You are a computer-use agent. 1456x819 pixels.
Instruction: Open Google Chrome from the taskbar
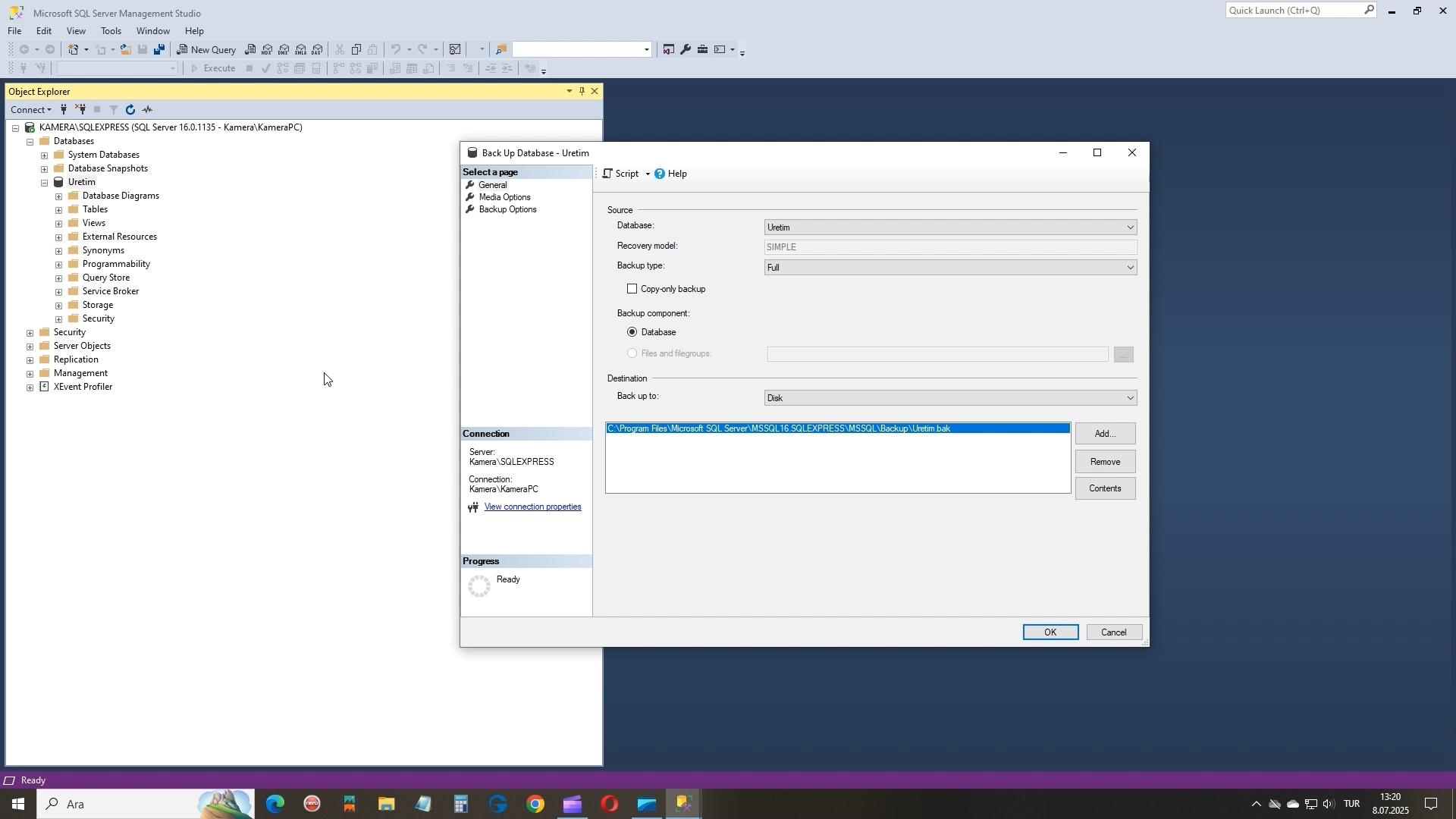(x=535, y=804)
